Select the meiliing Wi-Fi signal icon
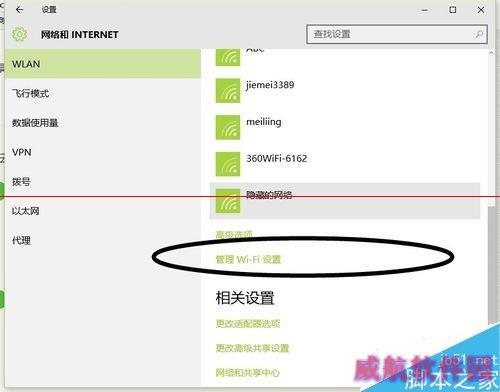 point(228,127)
